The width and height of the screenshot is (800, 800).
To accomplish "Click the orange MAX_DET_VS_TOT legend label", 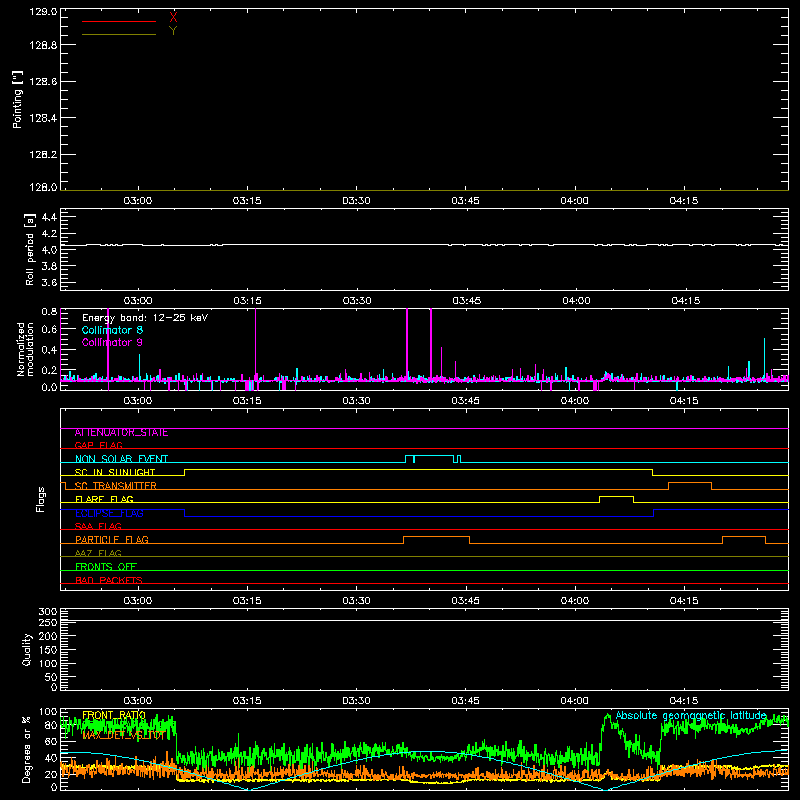I will tap(123, 735).
